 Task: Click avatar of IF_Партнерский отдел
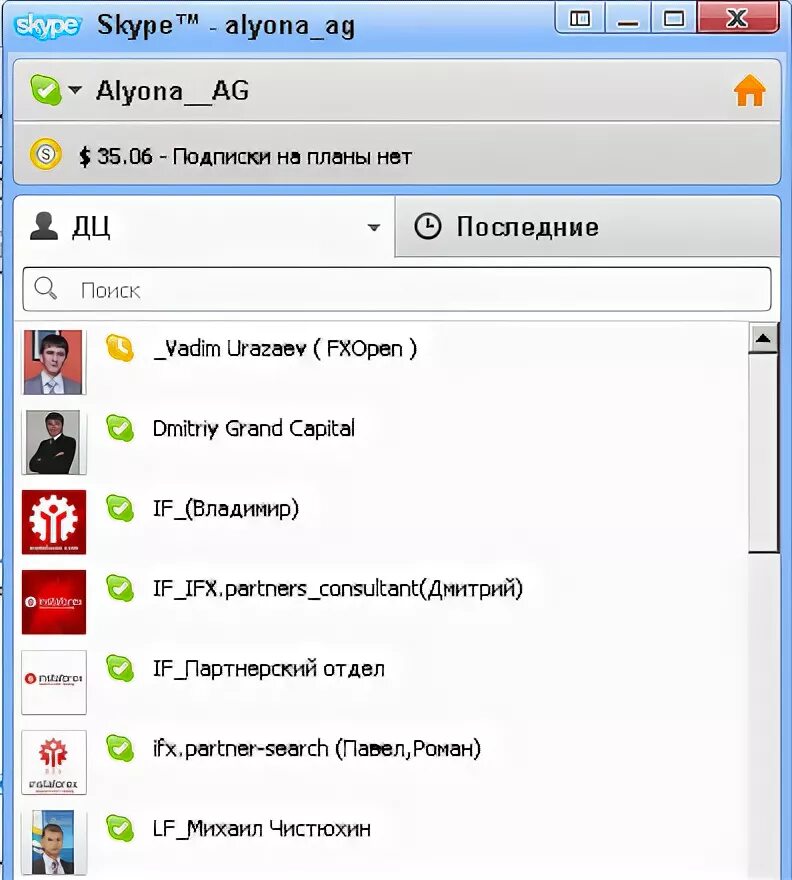tap(54, 682)
